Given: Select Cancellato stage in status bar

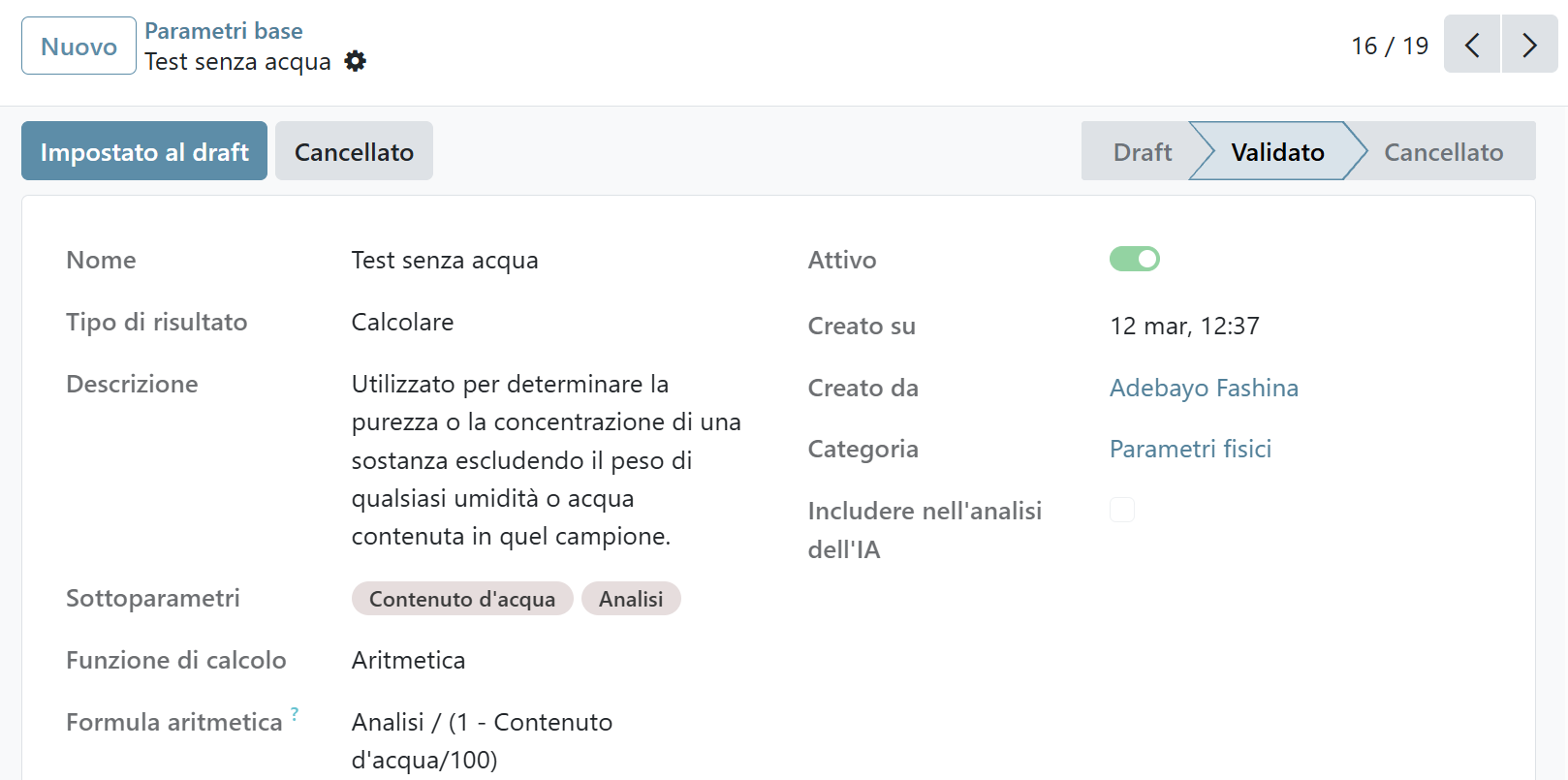Looking at the screenshot, I should pos(1442,151).
